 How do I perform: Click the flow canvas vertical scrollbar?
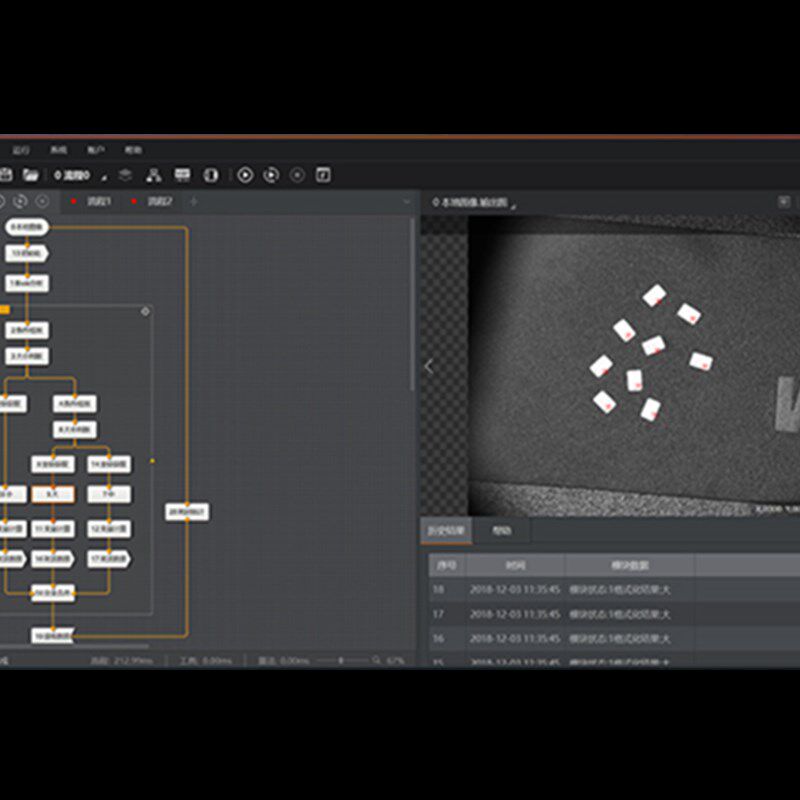[x=411, y=305]
